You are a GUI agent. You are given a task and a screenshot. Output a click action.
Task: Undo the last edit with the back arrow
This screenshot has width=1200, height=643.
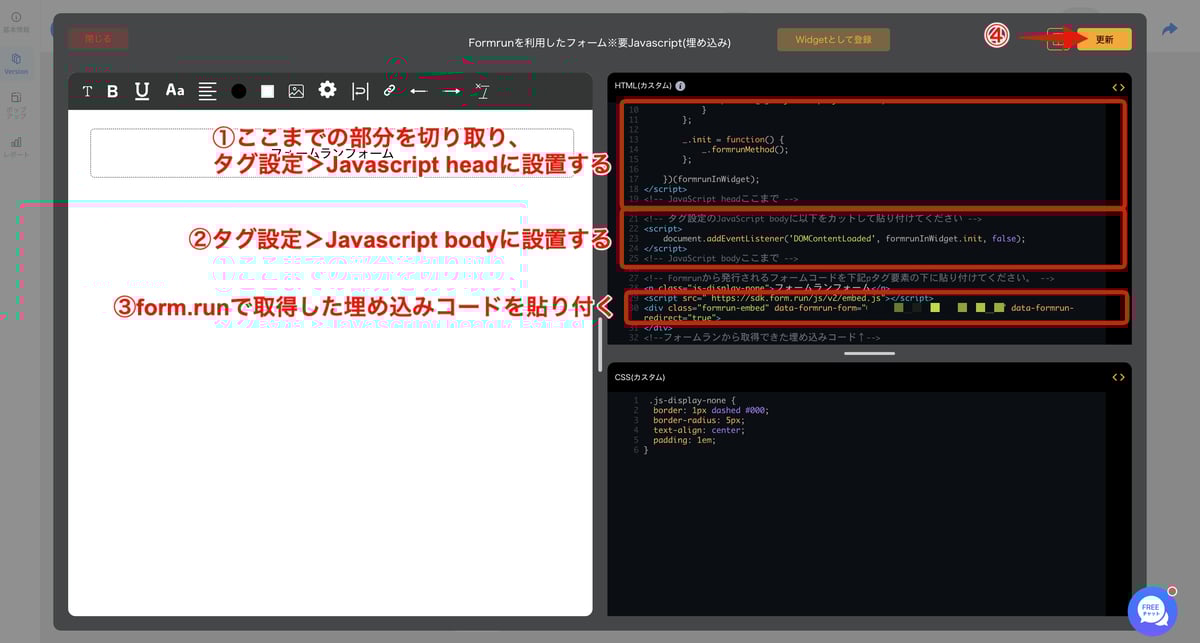coord(419,91)
